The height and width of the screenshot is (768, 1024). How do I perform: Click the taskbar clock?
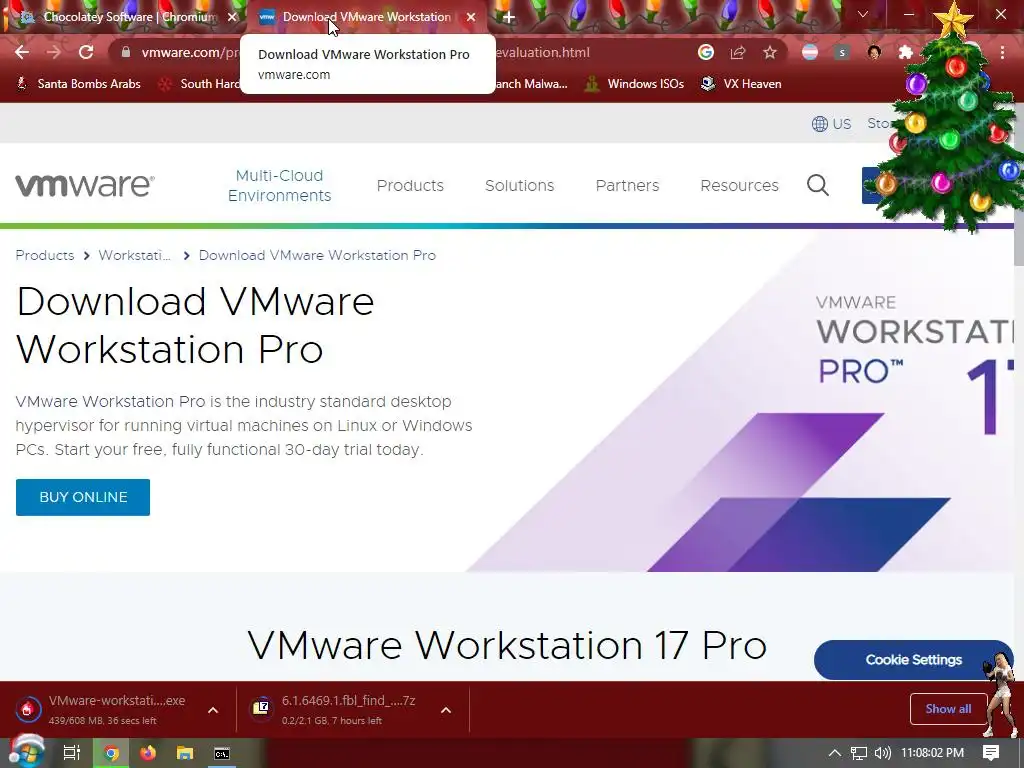click(933, 753)
